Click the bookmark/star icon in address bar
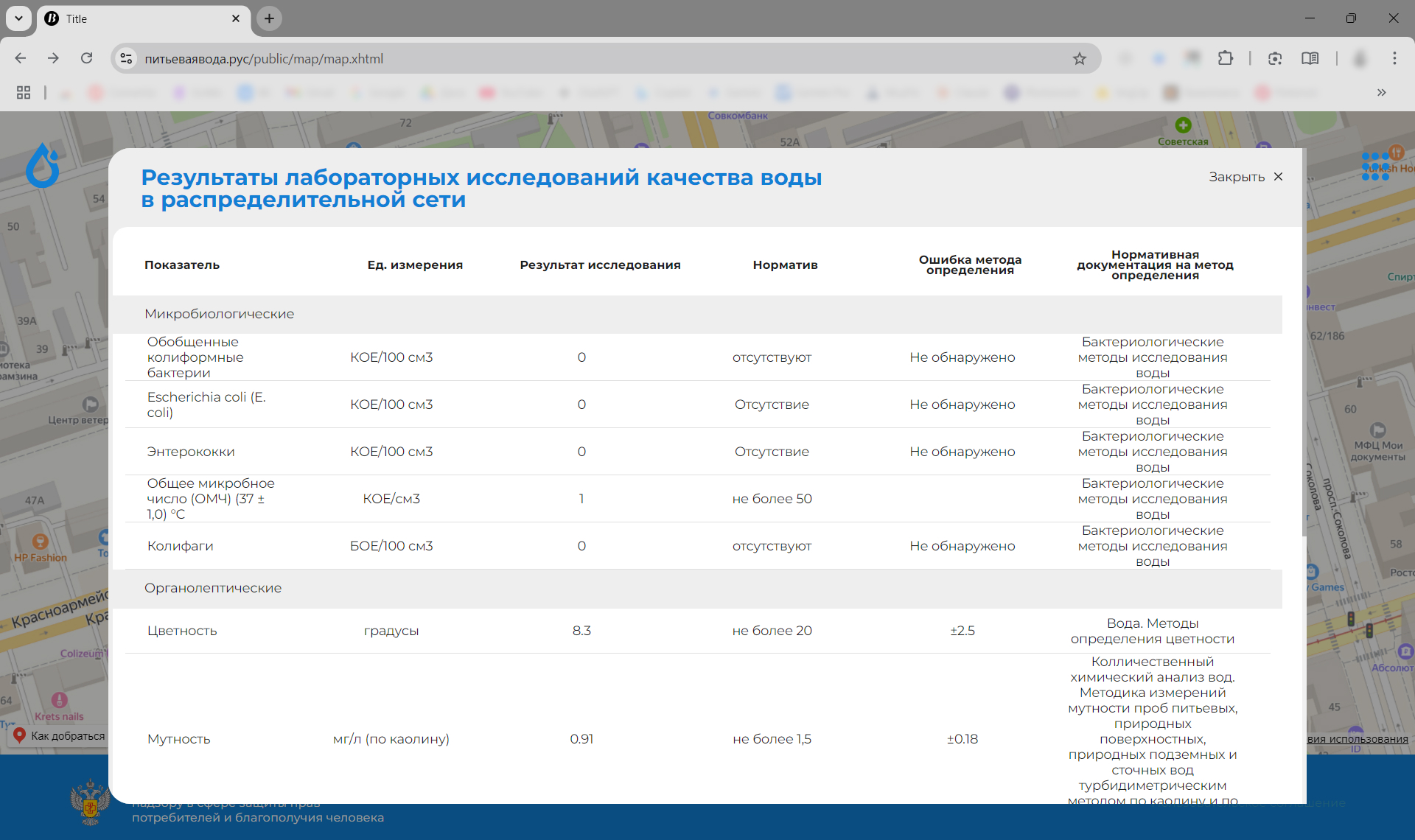 click(x=1080, y=58)
